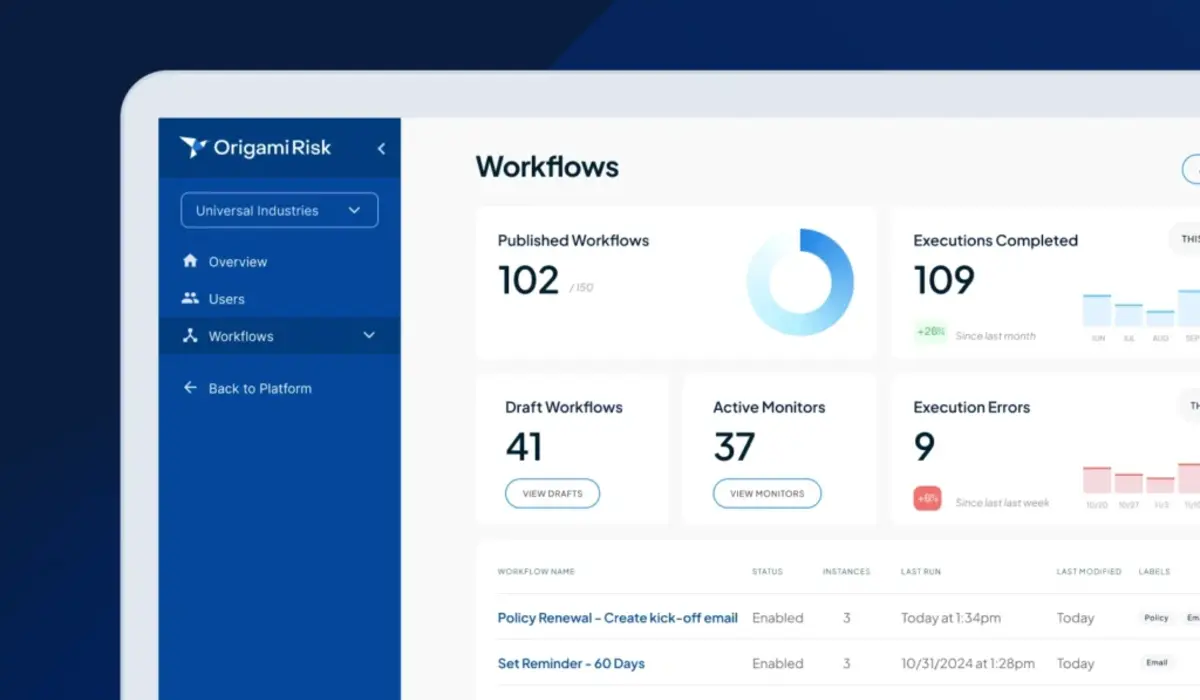Click the Published Workflows donut chart
Image resolution: width=1200 pixels, height=700 pixels.
800,282
